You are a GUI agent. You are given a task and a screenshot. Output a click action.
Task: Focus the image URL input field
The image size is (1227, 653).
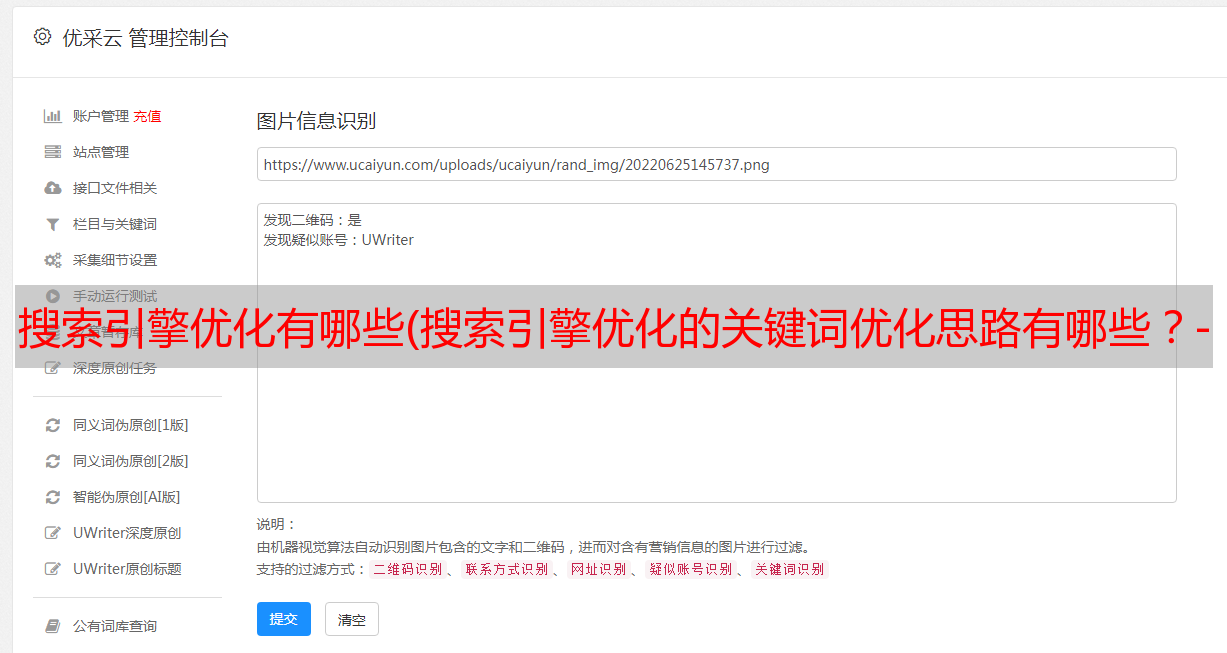[x=716, y=164]
